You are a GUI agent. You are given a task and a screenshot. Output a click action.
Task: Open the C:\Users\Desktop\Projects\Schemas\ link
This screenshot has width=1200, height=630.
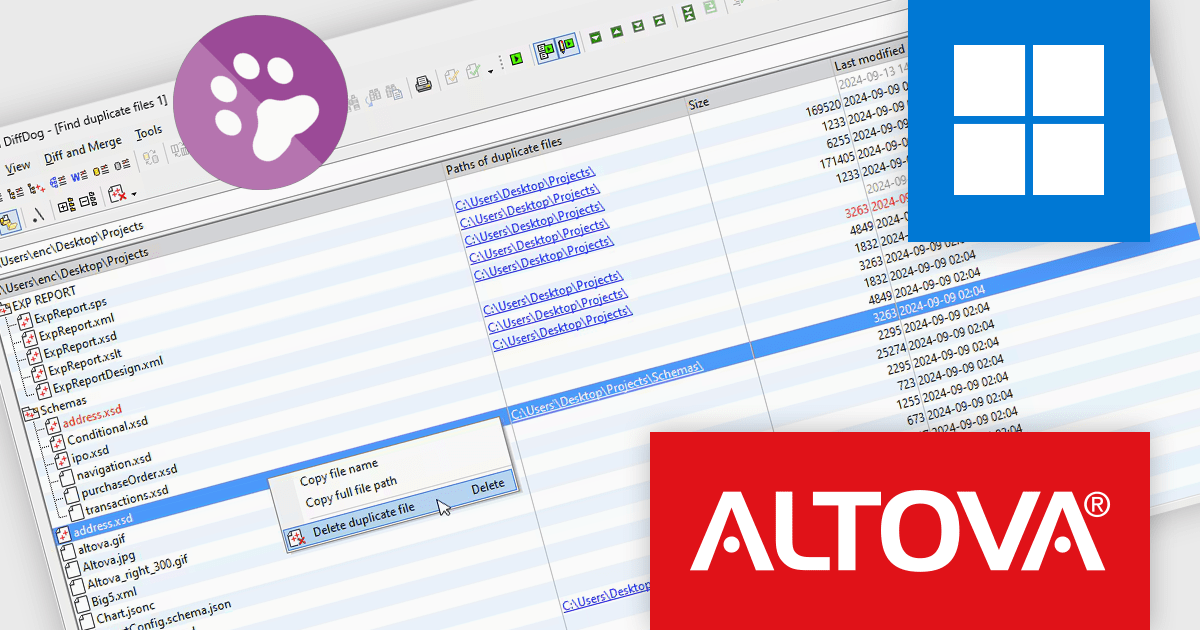[x=608, y=390]
